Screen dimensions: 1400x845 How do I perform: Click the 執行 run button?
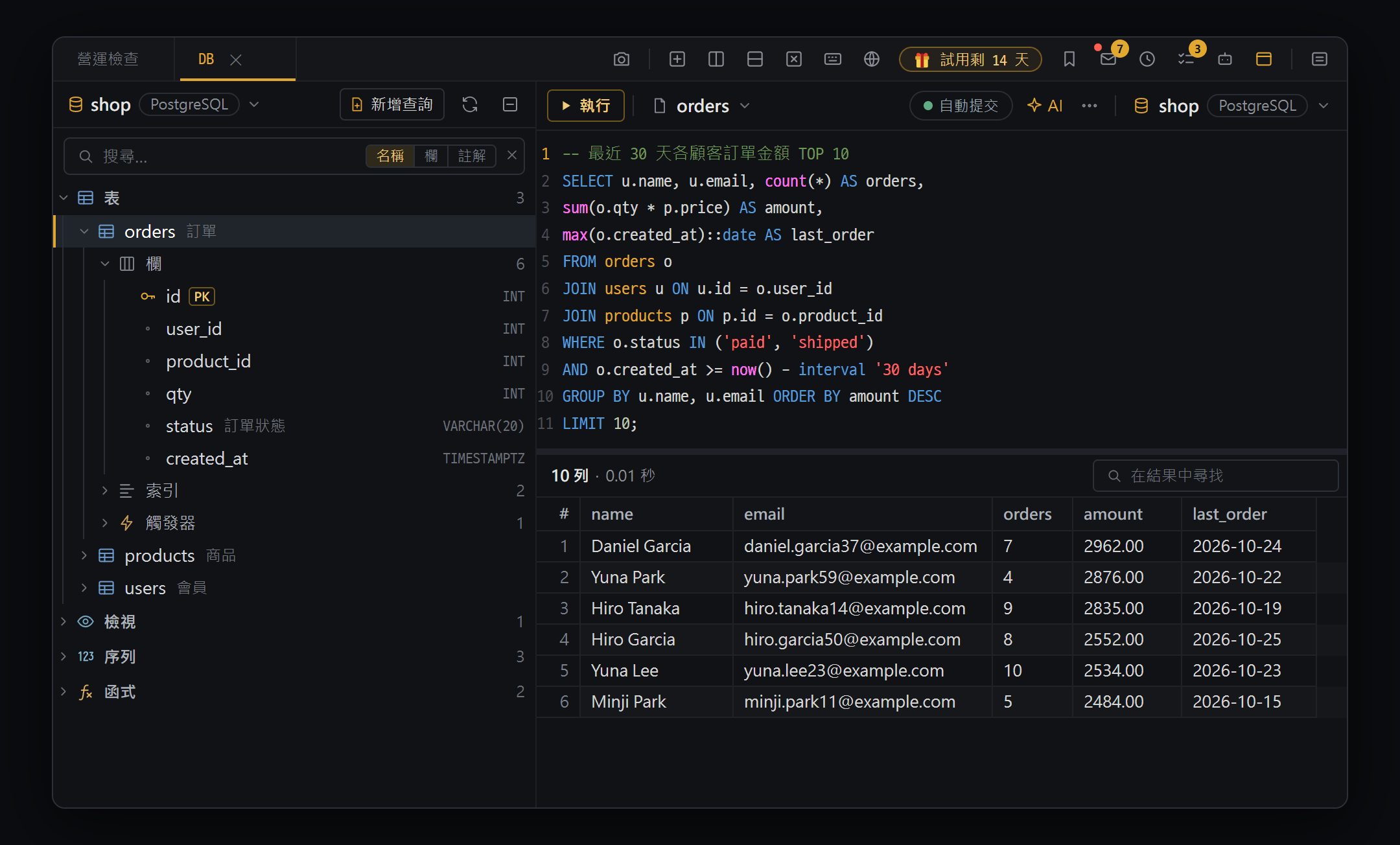click(586, 106)
